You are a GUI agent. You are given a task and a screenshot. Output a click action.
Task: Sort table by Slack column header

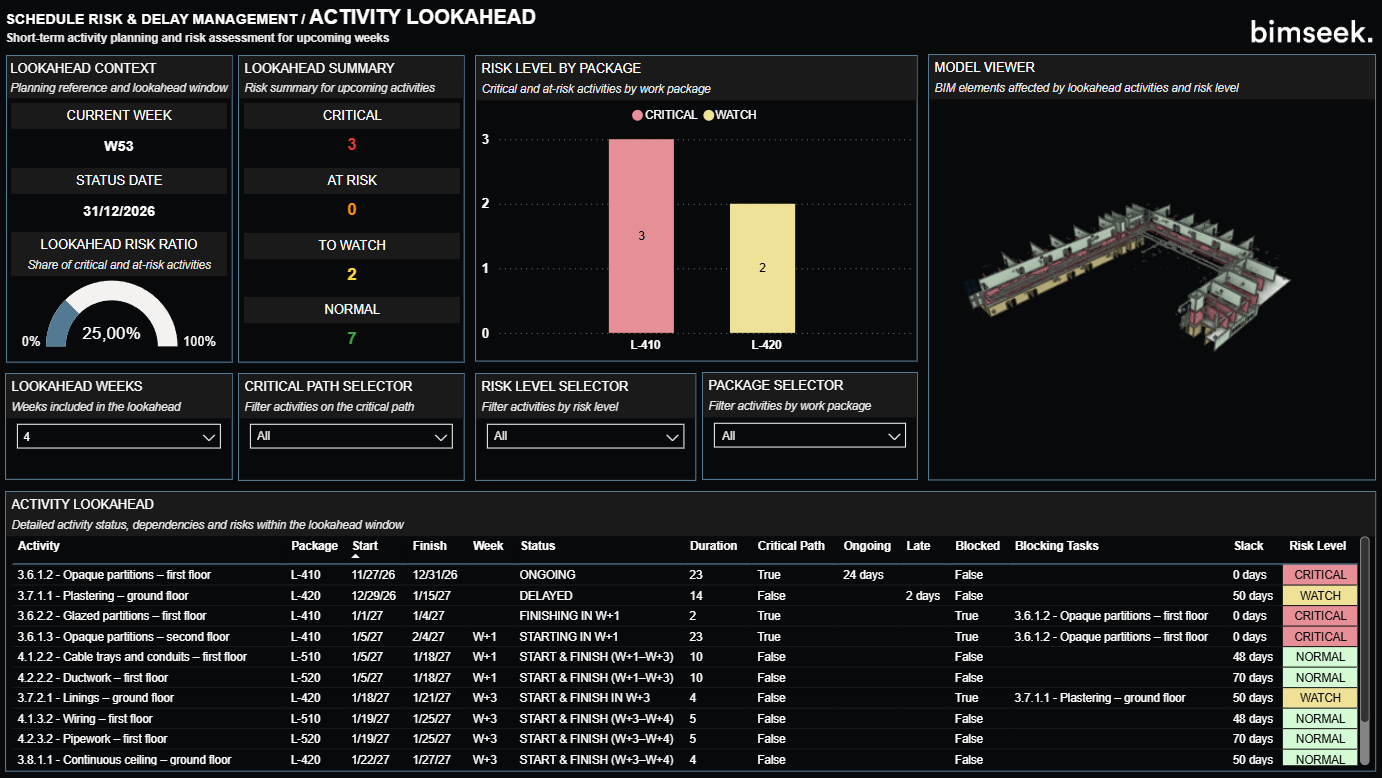click(1248, 546)
